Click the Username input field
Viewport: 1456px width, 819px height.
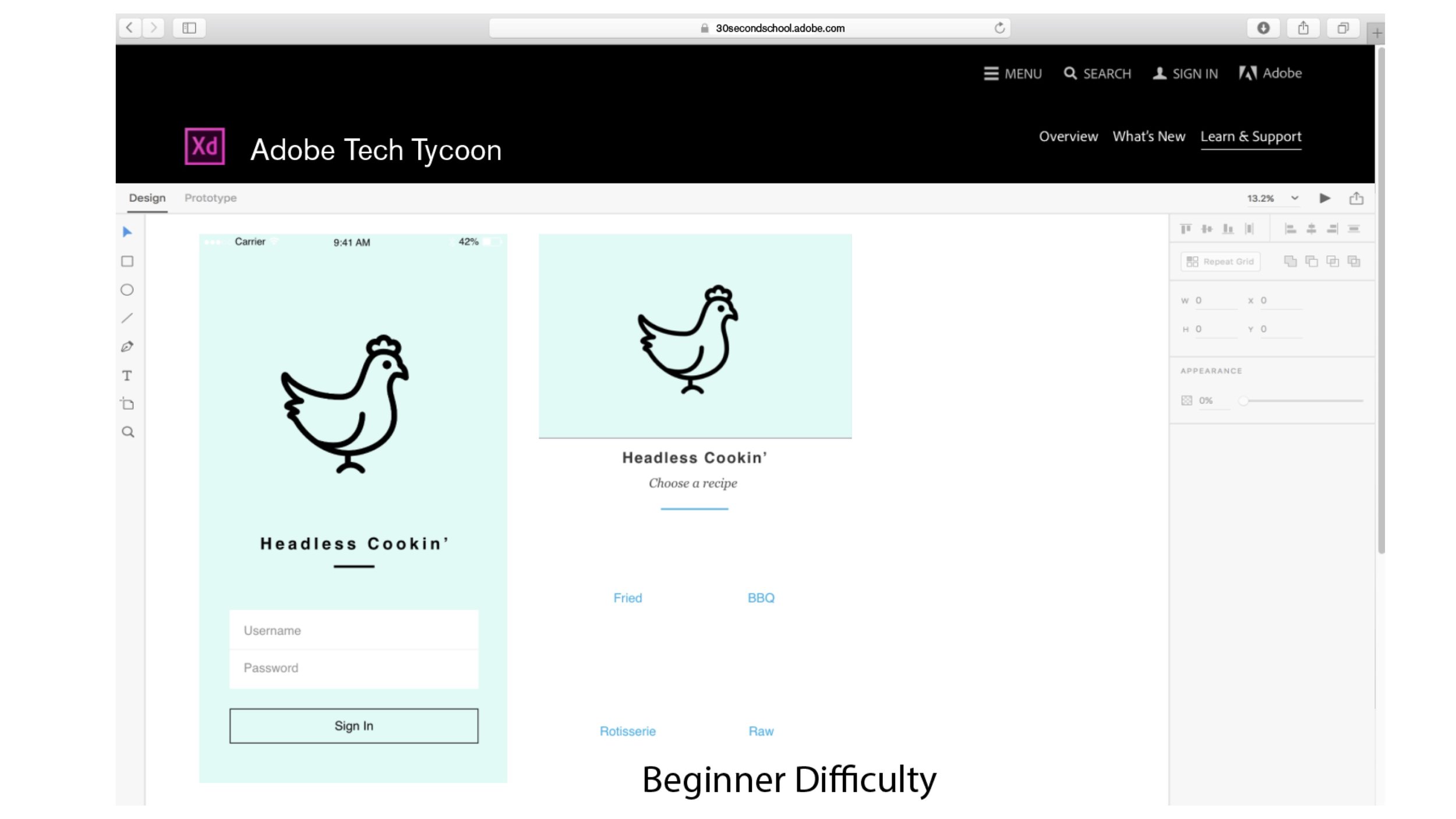(x=354, y=630)
